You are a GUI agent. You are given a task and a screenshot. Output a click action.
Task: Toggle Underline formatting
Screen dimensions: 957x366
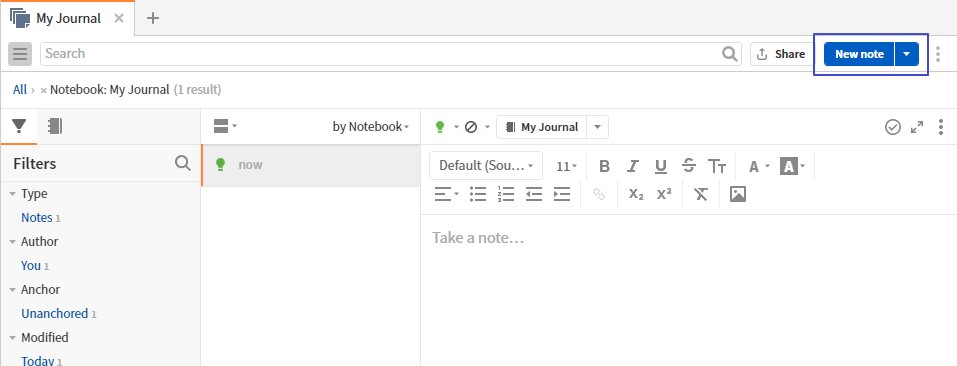(x=660, y=166)
